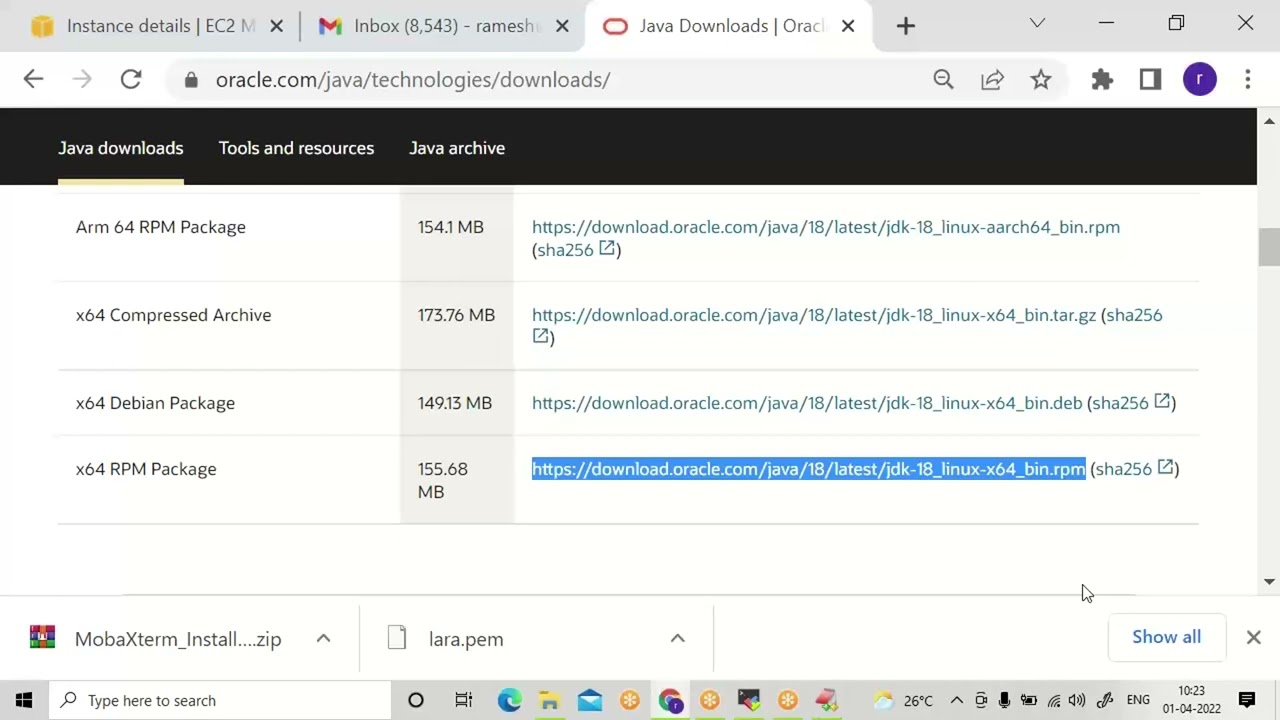Click the x64 RPM Package row label

tap(146, 469)
